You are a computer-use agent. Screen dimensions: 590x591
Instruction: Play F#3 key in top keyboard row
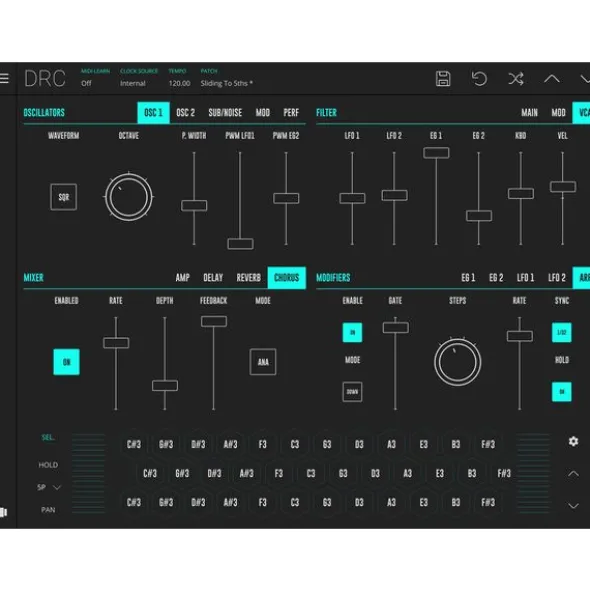click(x=488, y=444)
